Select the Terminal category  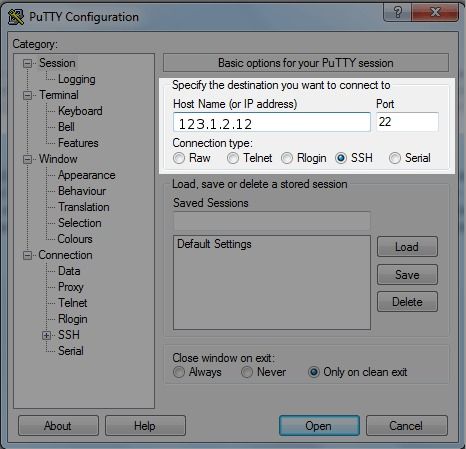pyautogui.click(x=59, y=95)
